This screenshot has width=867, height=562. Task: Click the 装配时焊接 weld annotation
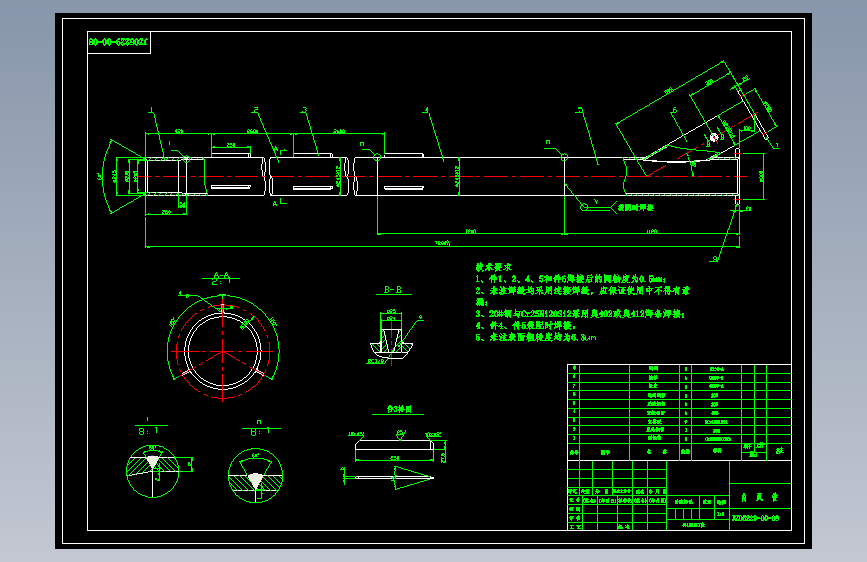(636, 207)
